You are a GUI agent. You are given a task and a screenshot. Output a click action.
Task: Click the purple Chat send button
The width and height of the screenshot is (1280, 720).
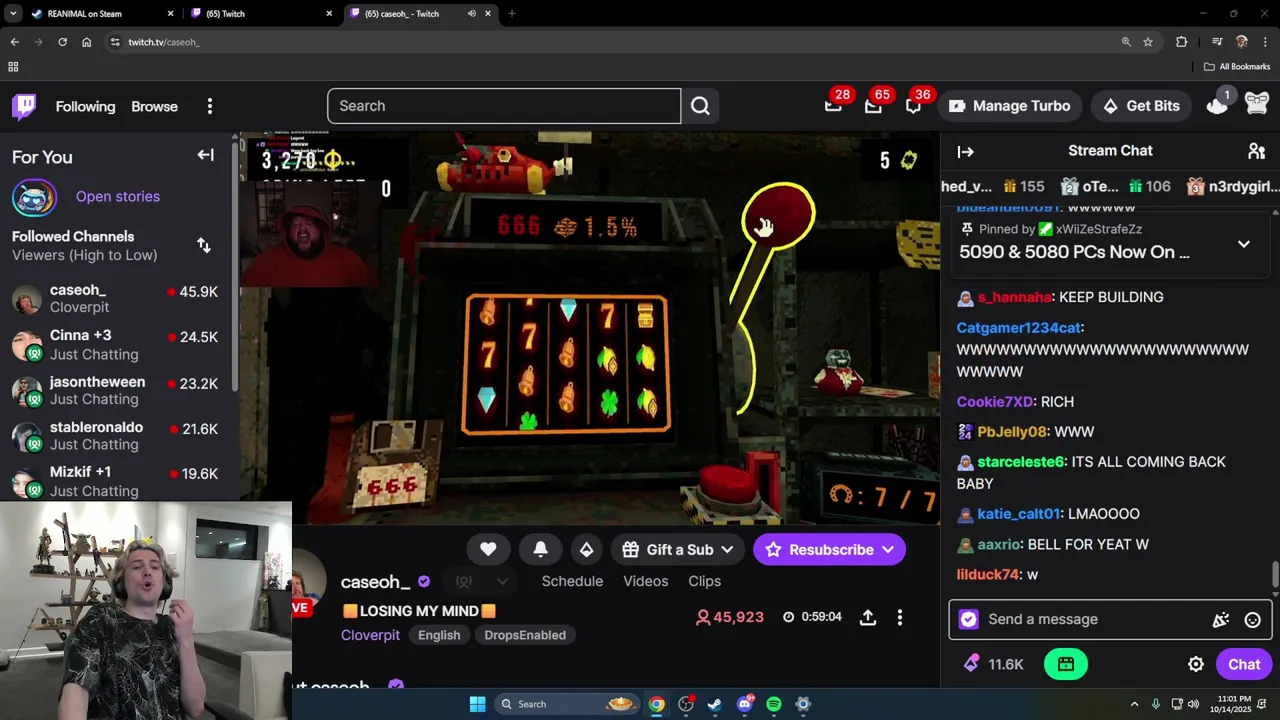(1244, 665)
